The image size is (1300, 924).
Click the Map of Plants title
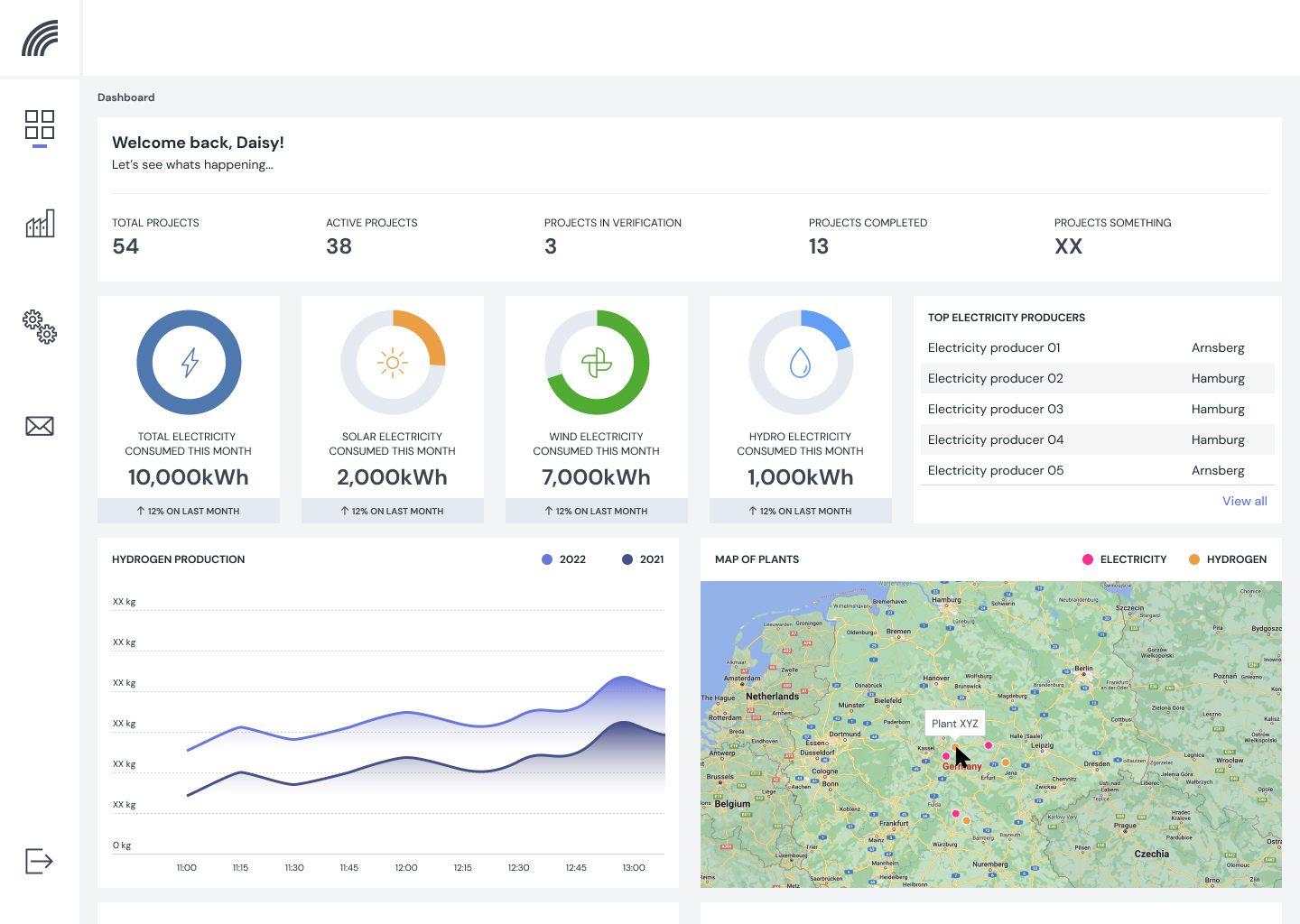(757, 559)
